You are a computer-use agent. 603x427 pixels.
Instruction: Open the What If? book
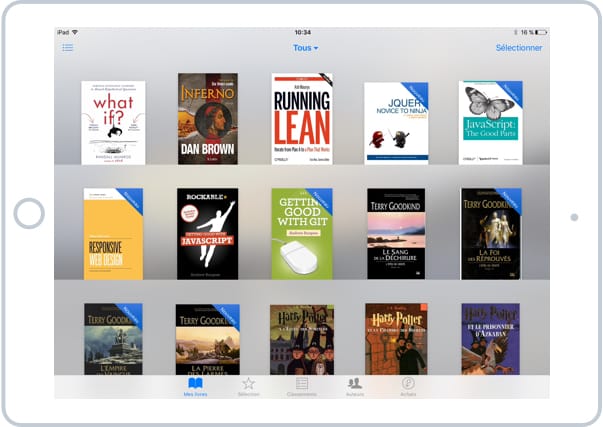(113, 123)
